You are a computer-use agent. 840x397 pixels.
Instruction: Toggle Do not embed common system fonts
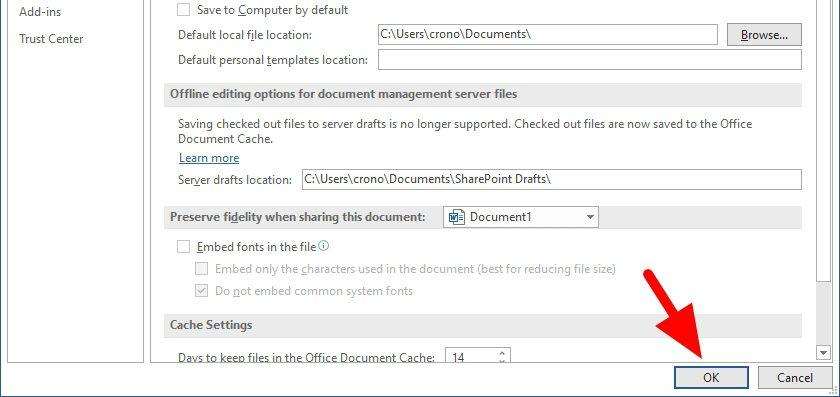click(201, 291)
